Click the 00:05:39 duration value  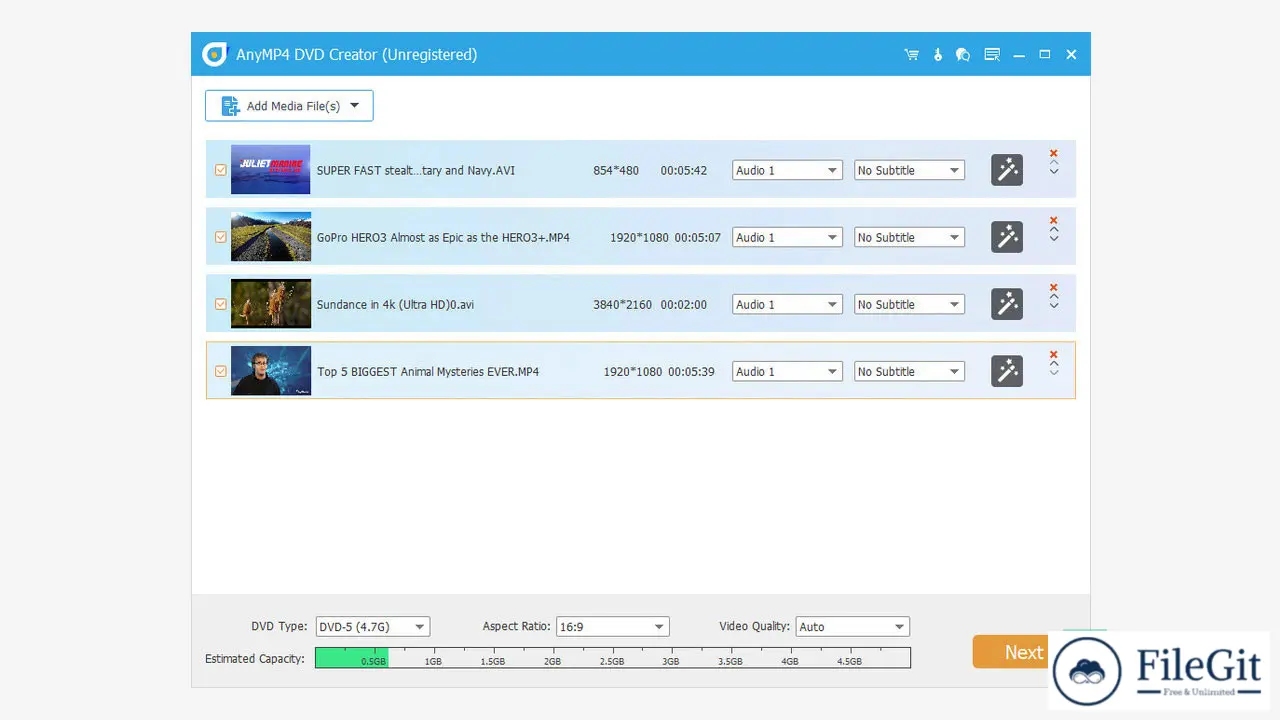(x=691, y=371)
